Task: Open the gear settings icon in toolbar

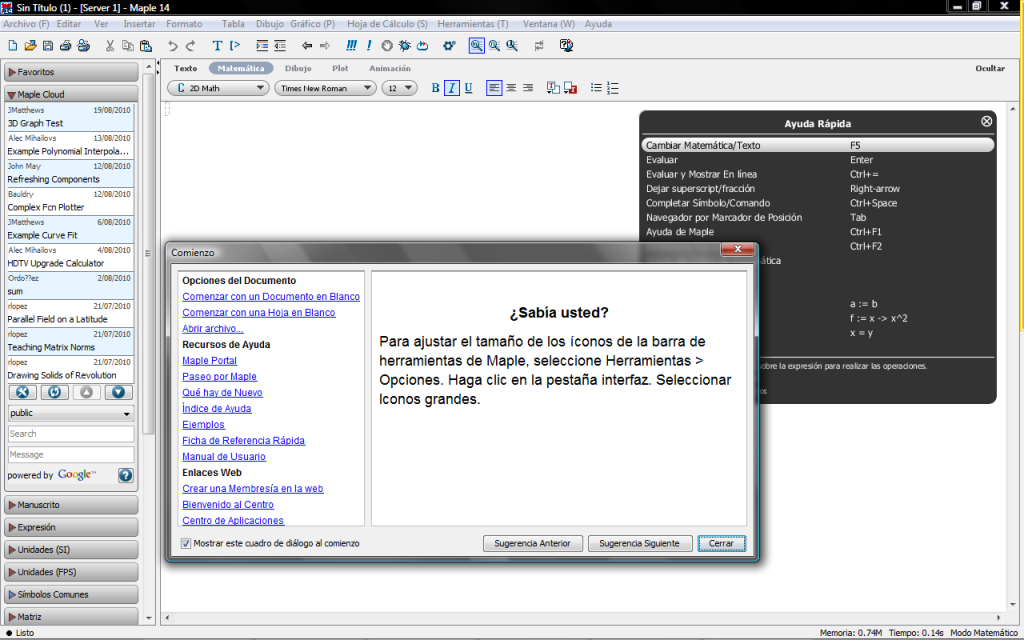Action: point(449,46)
